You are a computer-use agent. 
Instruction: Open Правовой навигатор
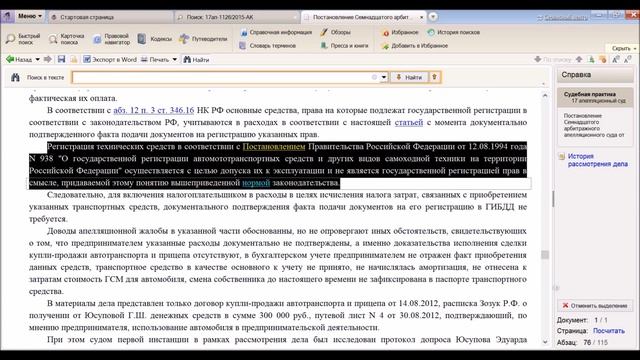(111, 39)
